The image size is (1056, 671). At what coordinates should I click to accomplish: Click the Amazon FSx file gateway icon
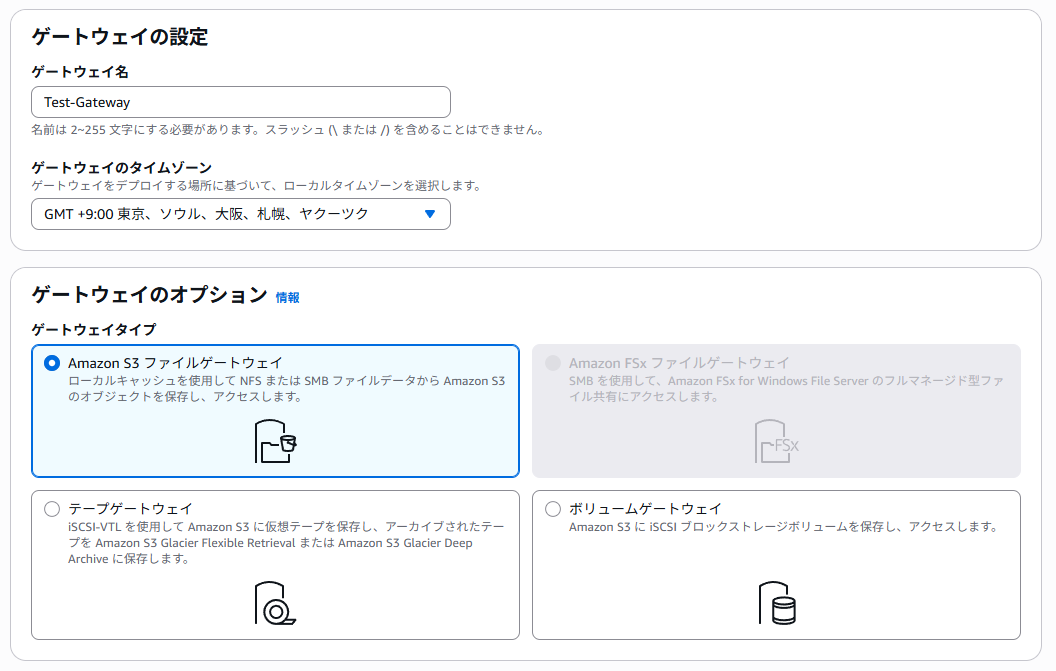coord(777,441)
